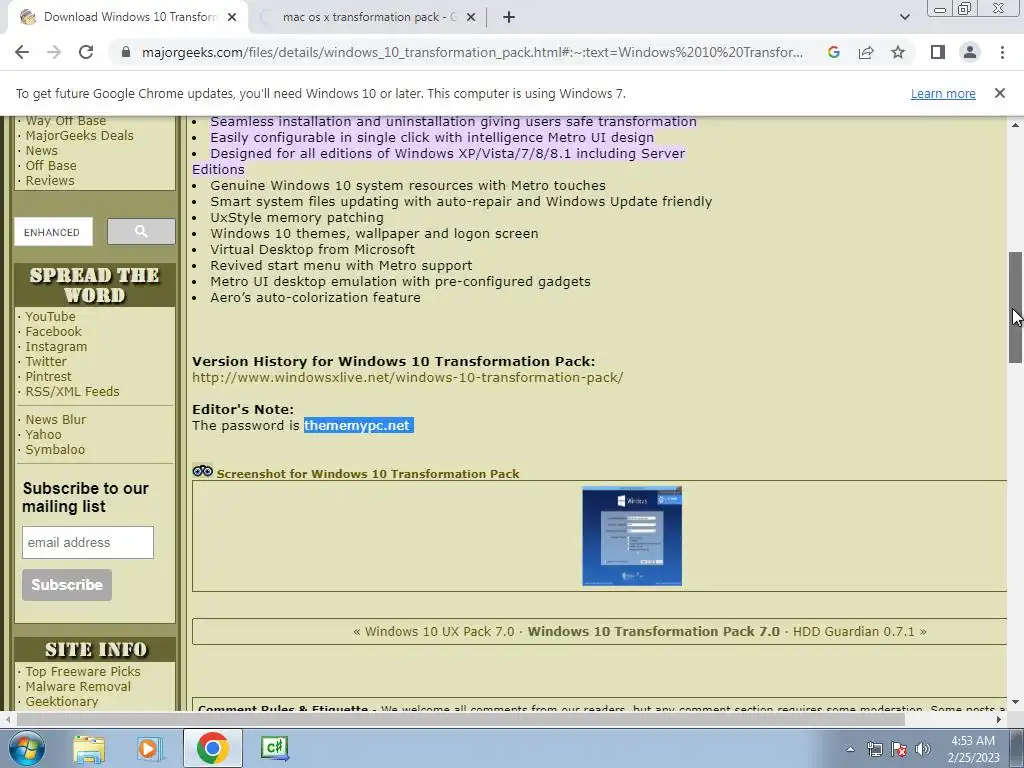1024x768 pixels.
Task: Expand the tab search dropdown arrow
Action: [904, 17]
